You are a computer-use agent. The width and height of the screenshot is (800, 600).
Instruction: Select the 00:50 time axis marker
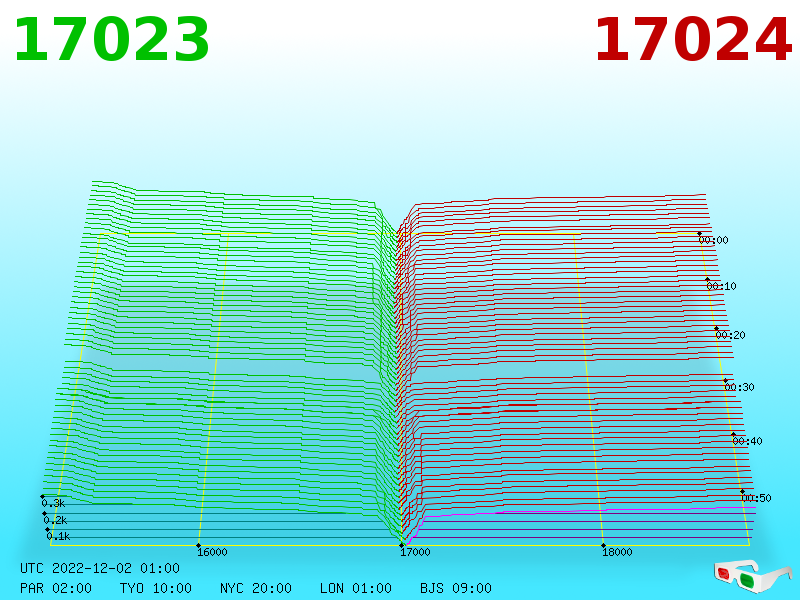756,498
